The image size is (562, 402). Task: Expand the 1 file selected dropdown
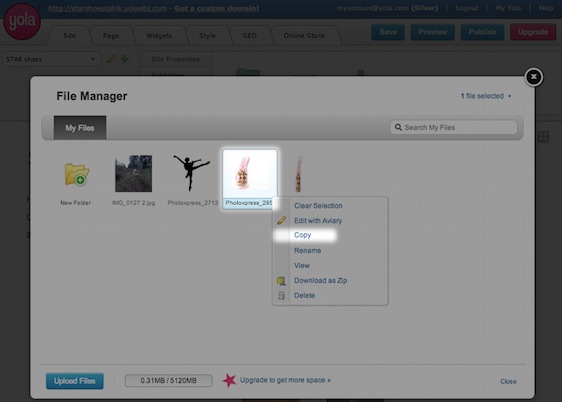coord(486,96)
